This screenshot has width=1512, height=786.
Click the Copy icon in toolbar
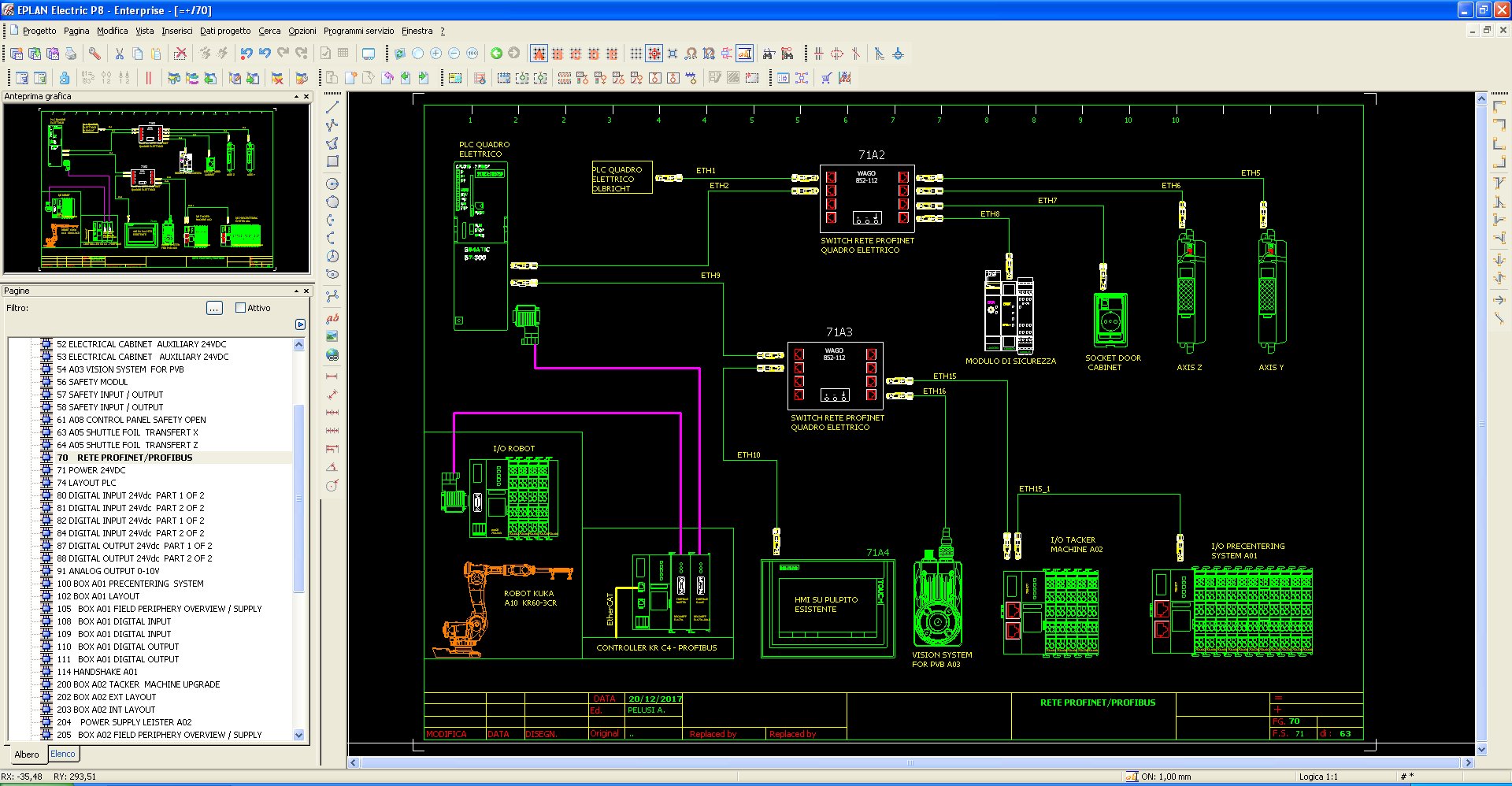[x=138, y=54]
